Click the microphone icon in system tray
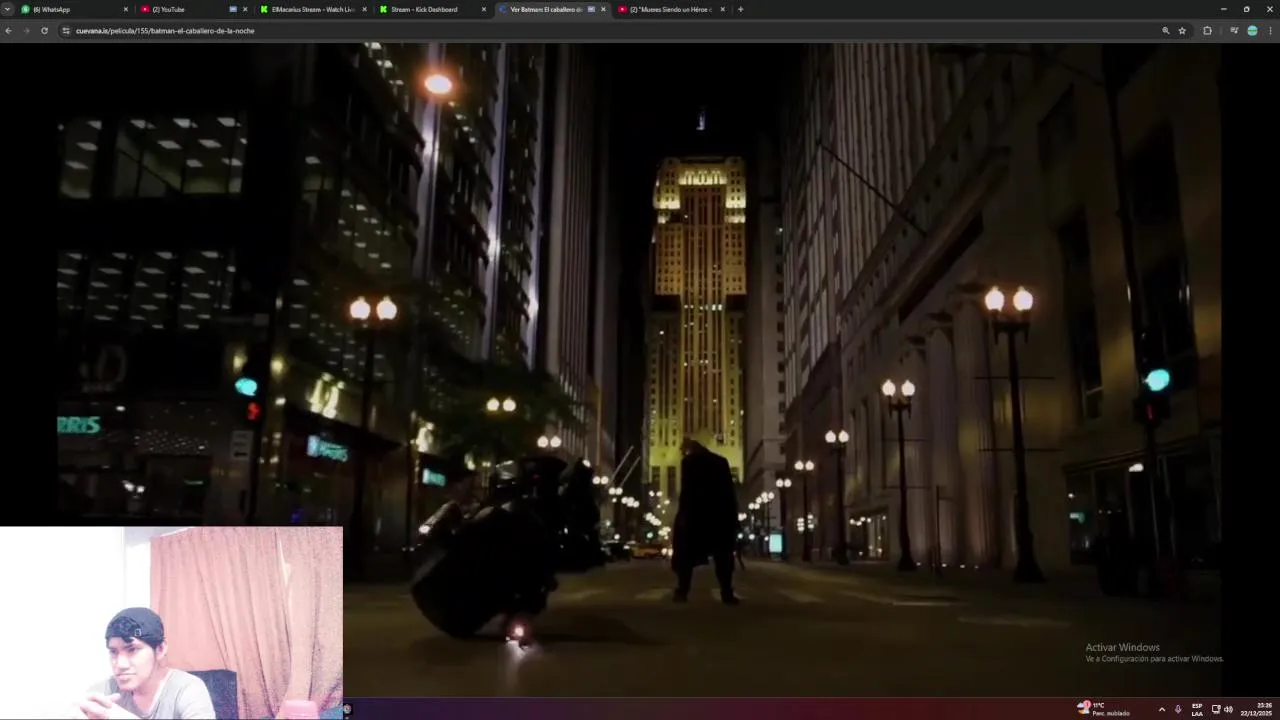This screenshot has height=720, width=1280. pos(1178,709)
